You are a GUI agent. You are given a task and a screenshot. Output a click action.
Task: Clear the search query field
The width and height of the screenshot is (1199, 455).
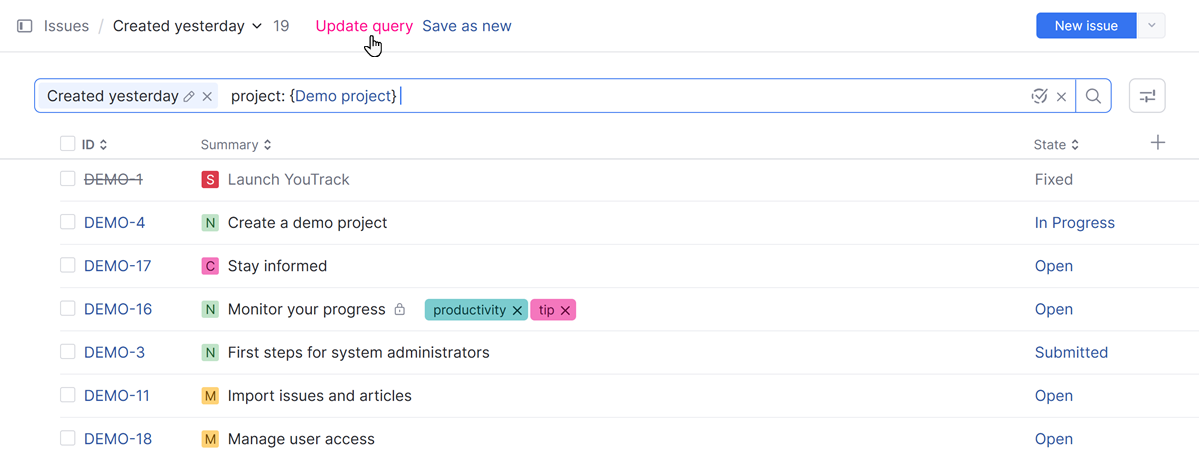[1061, 96]
